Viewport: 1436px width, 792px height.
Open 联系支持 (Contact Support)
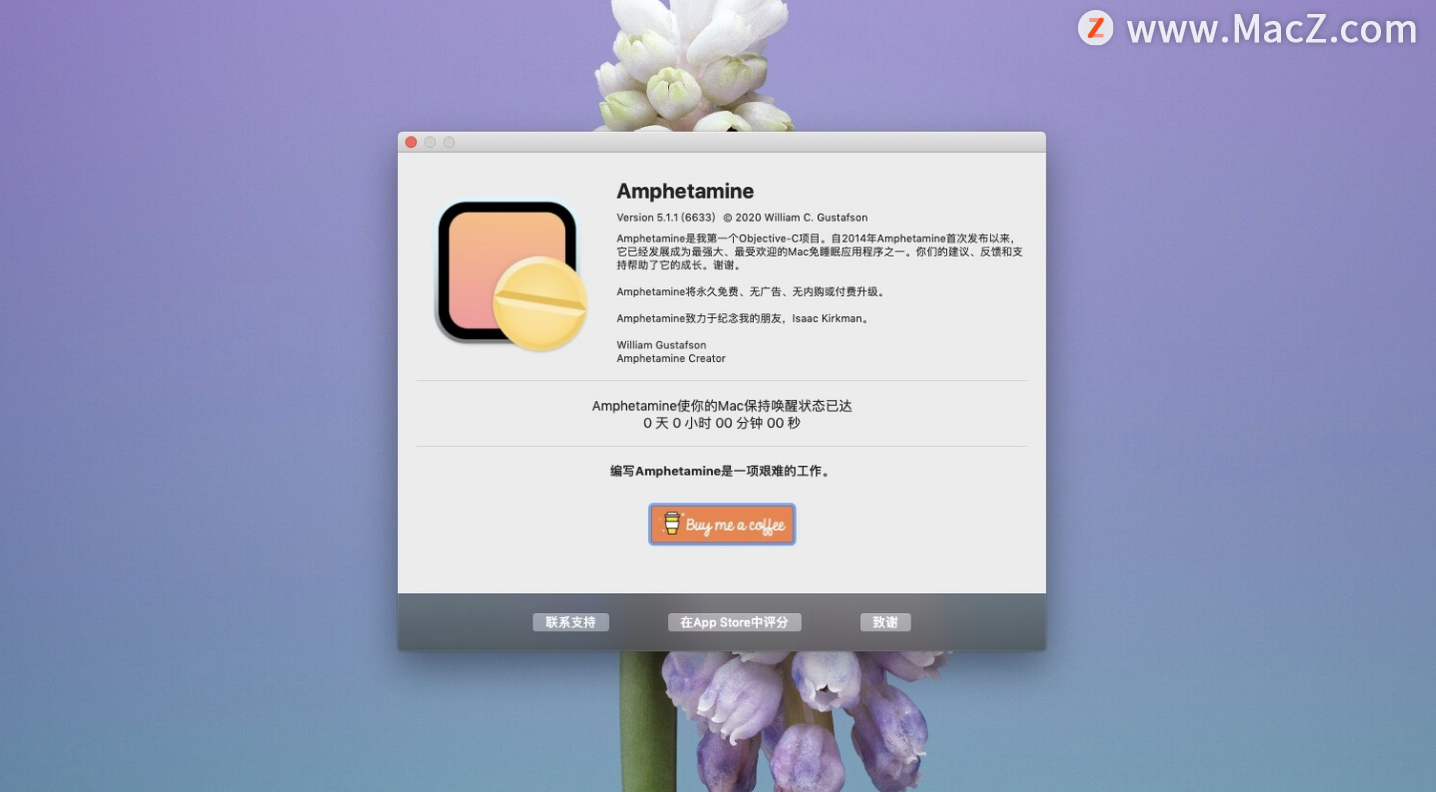[570, 622]
